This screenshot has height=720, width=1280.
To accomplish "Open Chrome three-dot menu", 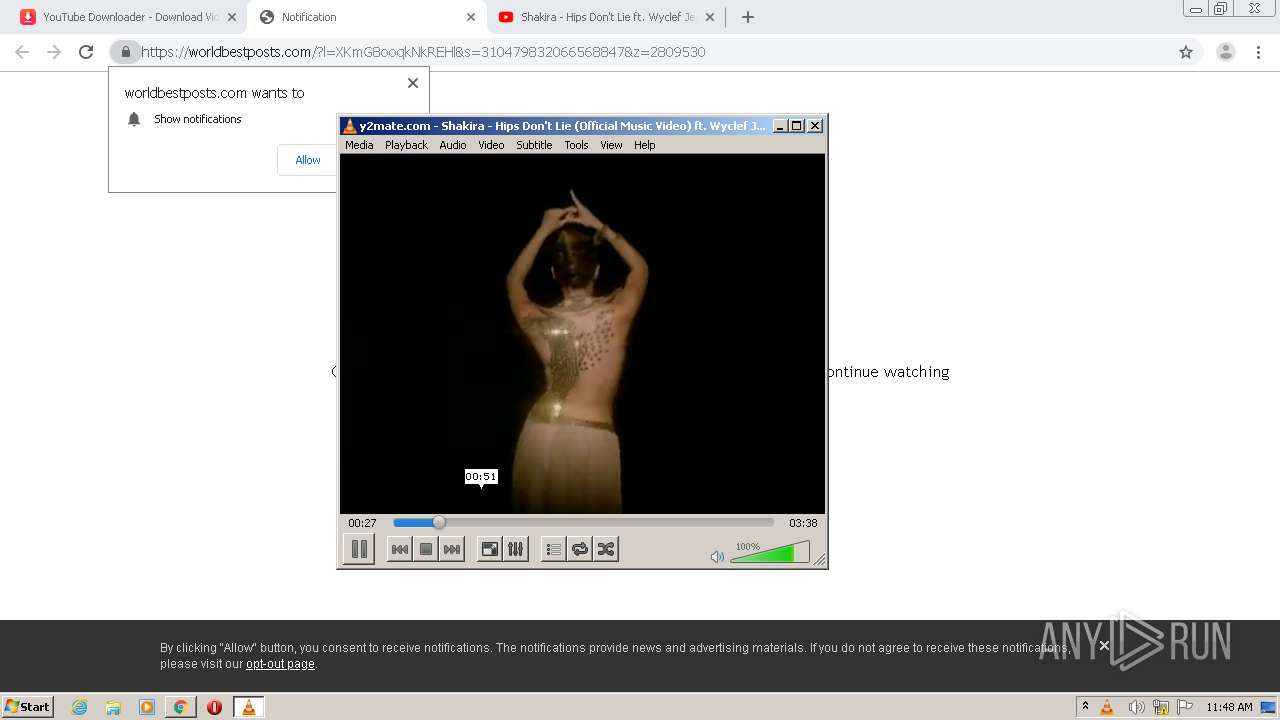I will pos(1258,52).
